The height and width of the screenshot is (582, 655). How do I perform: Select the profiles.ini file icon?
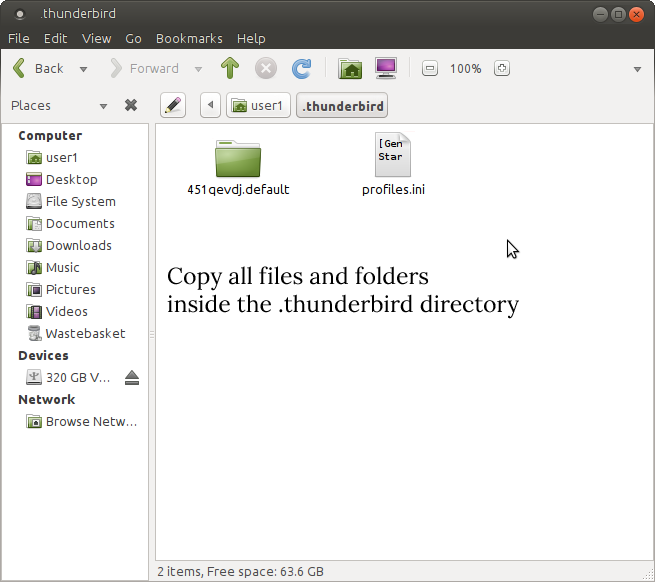click(x=393, y=155)
